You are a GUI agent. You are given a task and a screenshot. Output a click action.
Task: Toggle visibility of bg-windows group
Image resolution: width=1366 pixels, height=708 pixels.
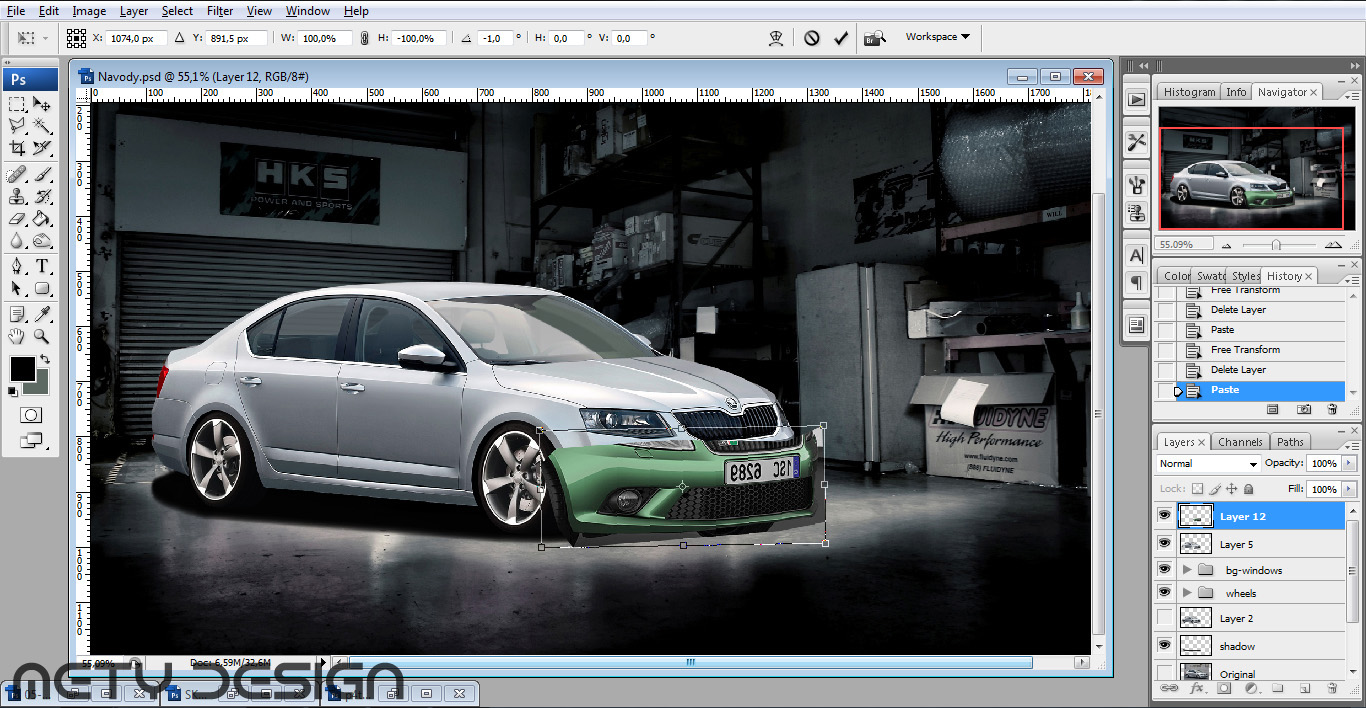tap(1164, 570)
